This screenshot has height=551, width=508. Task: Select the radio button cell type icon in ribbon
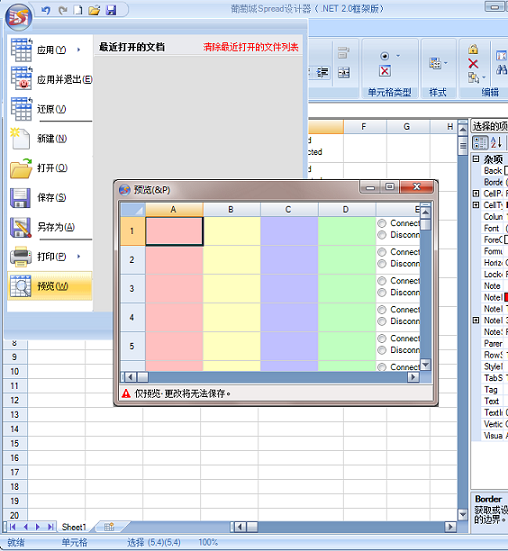coord(385,56)
